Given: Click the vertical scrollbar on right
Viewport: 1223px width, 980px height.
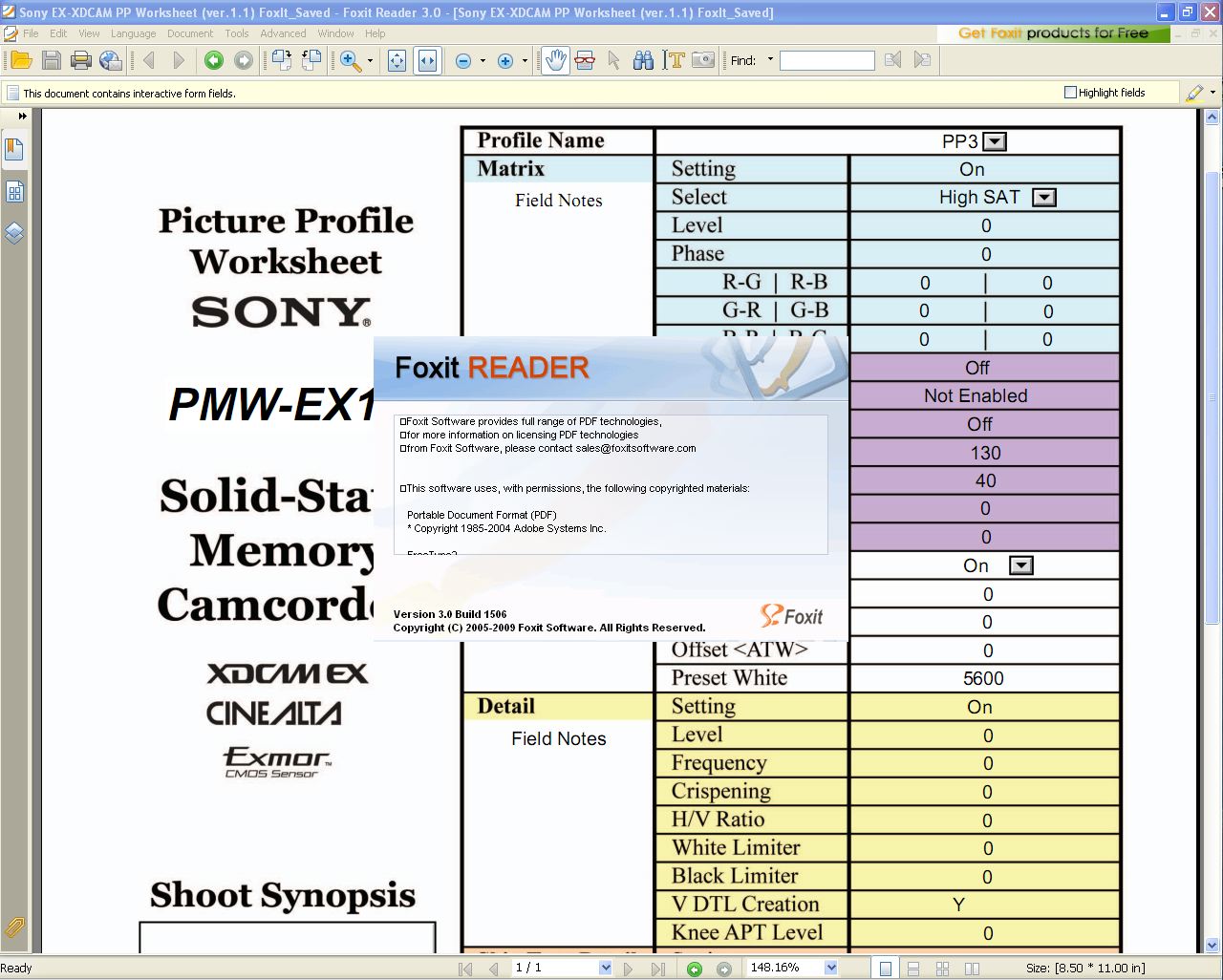Looking at the screenshot, I should 1212,396.
